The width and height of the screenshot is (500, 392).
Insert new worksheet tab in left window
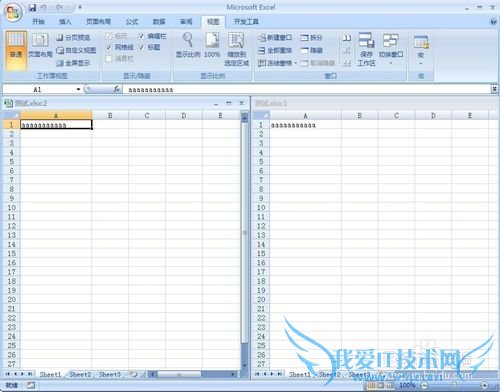click(134, 374)
